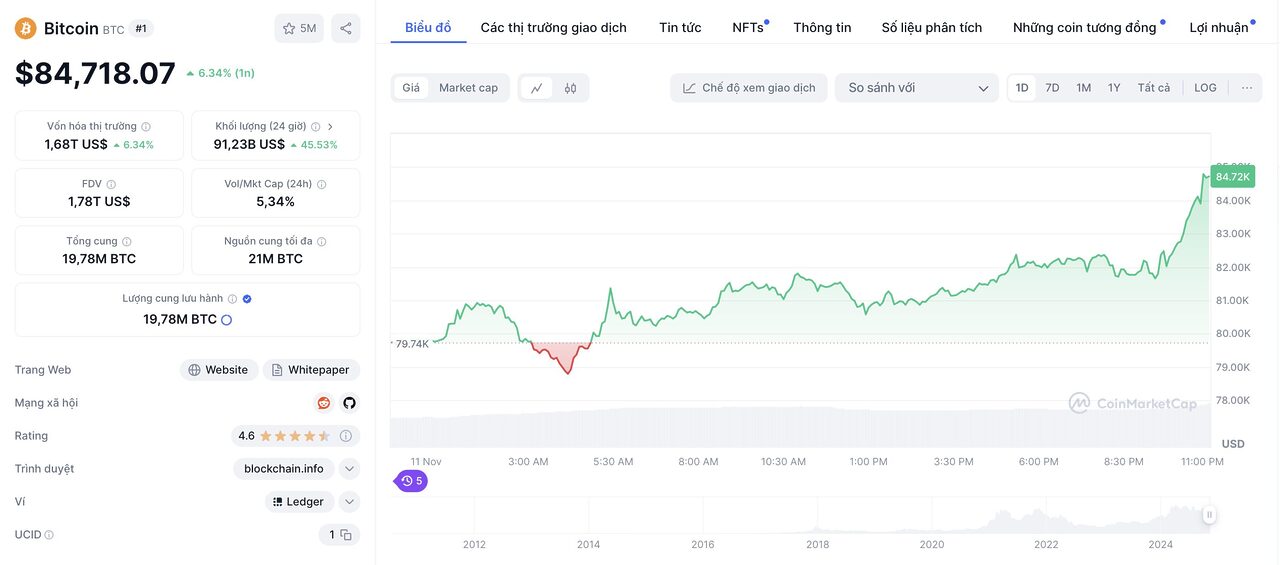Select the Giá chart toggle
The image size is (1280, 565).
point(411,88)
